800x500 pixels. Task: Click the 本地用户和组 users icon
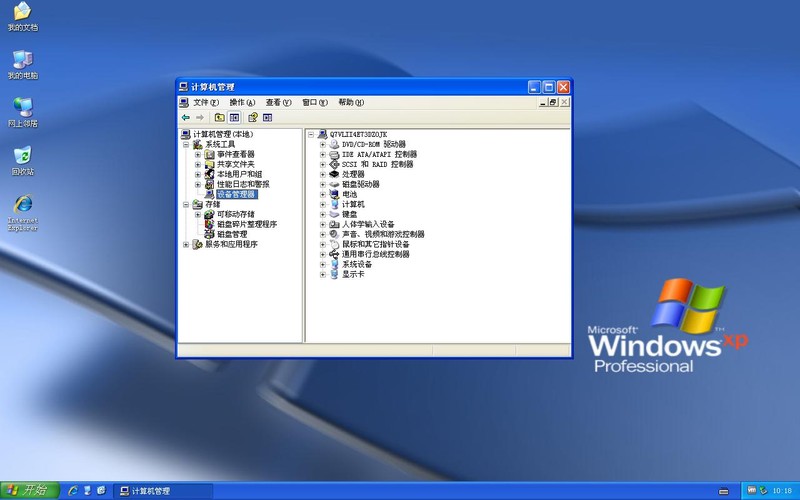click(x=209, y=174)
